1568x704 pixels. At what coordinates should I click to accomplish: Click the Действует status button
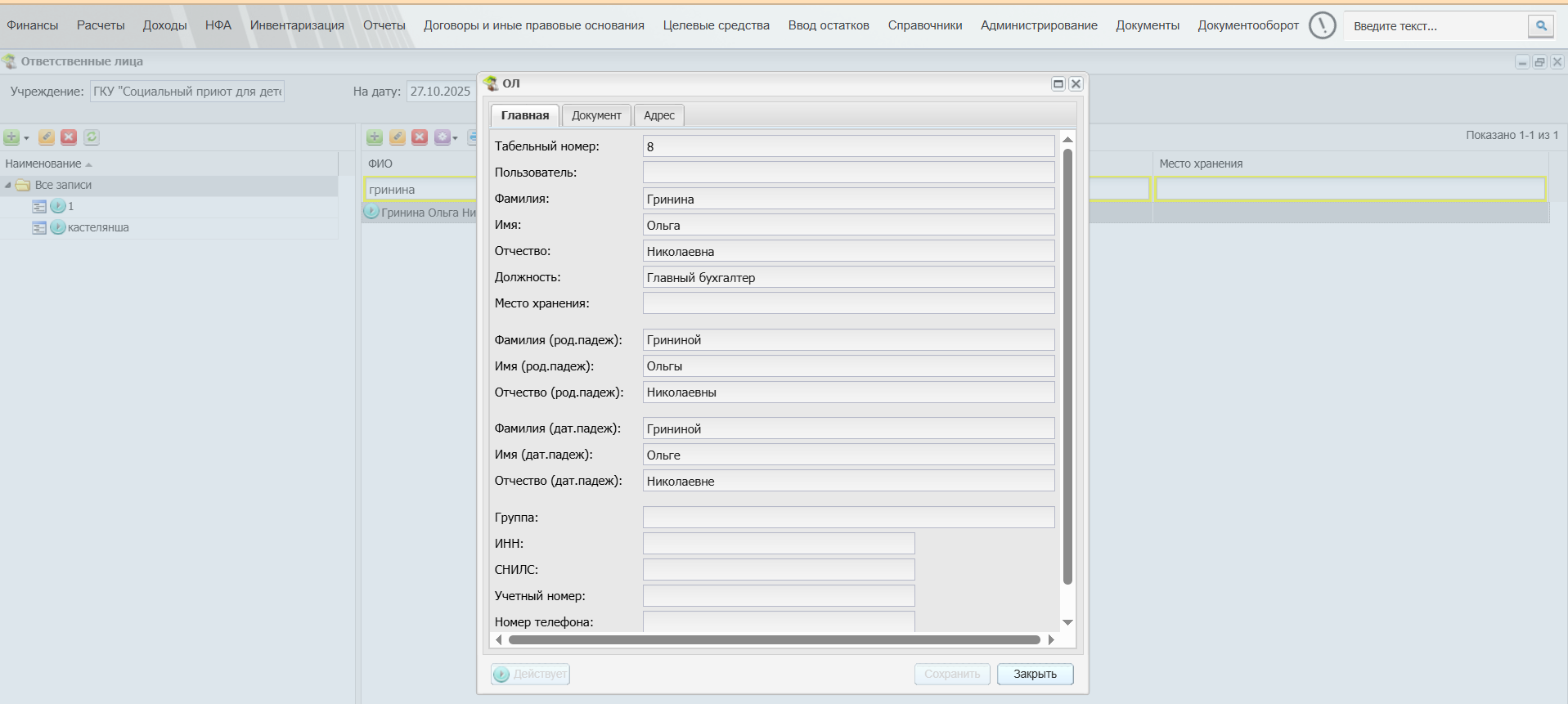coord(531,674)
